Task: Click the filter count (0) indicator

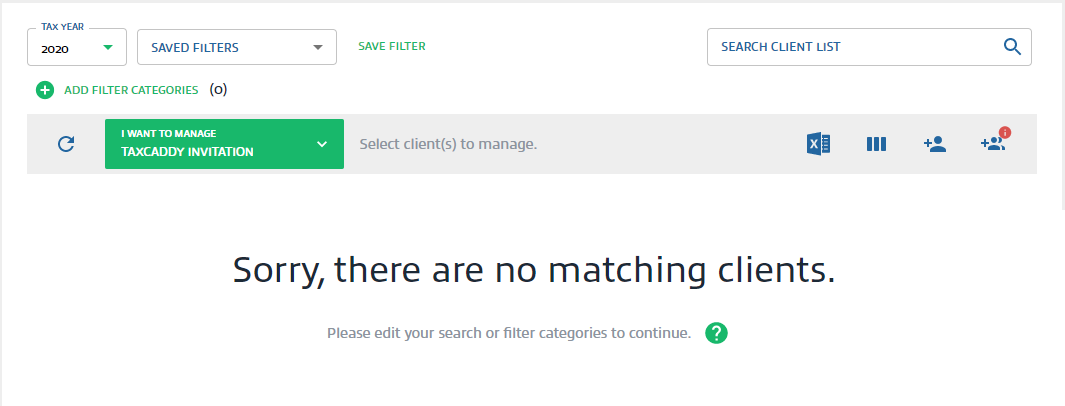Action: coord(218,90)
